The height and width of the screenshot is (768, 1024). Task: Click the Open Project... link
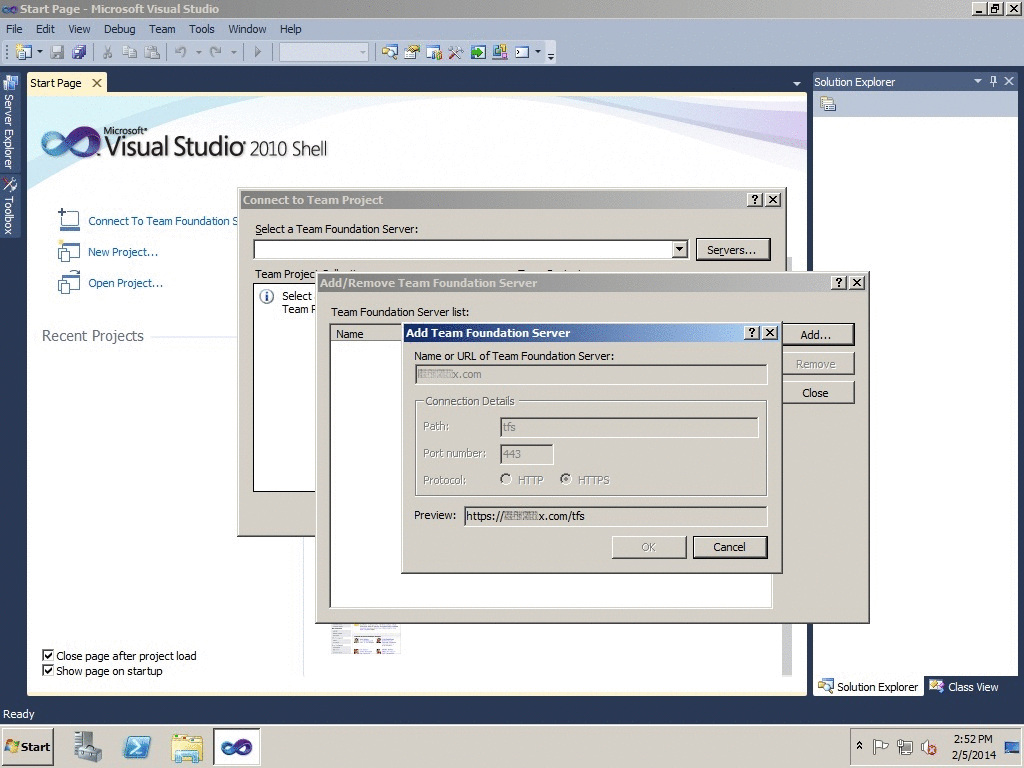click(x=125, y=283)
